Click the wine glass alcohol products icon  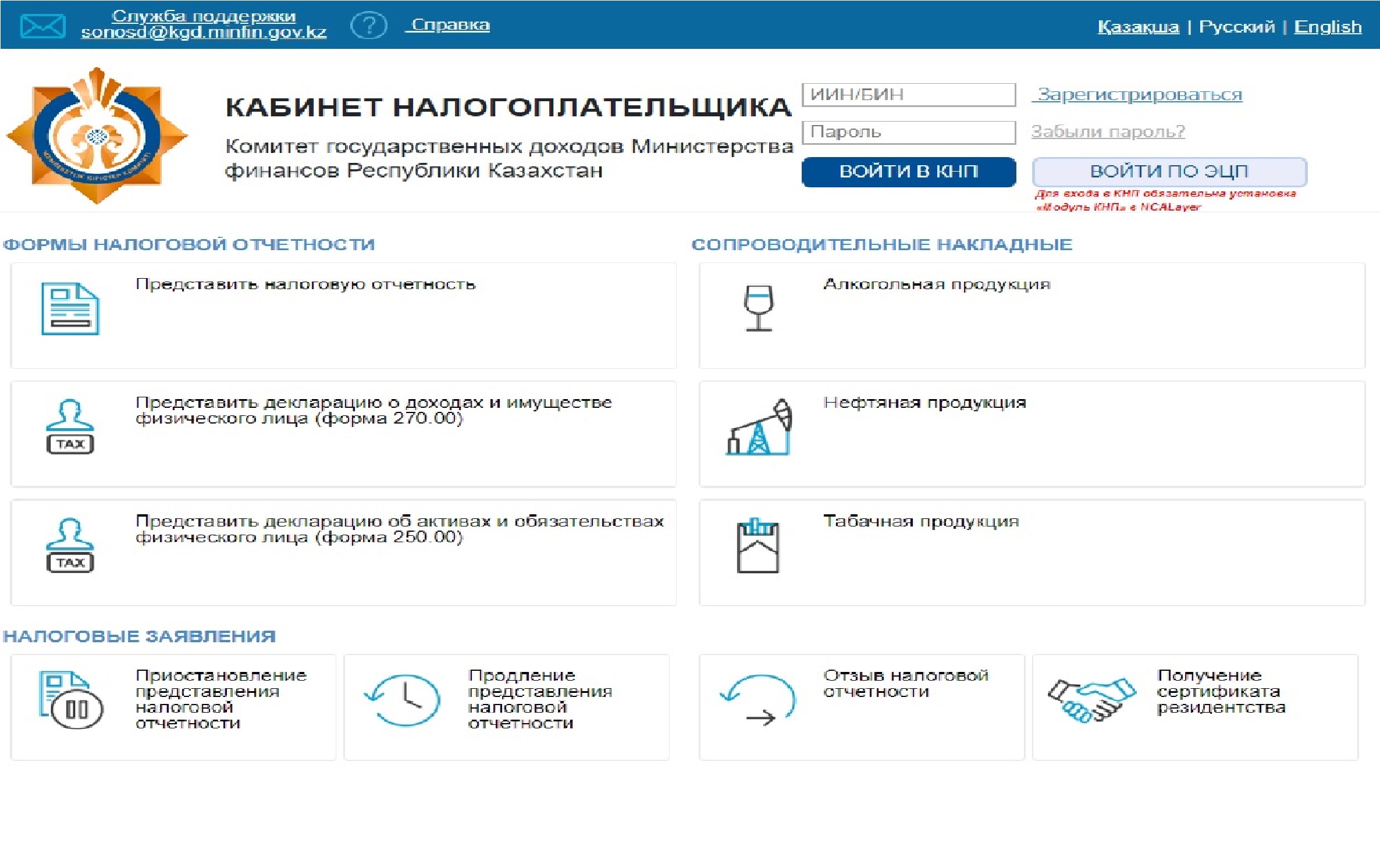click(759, 308)
